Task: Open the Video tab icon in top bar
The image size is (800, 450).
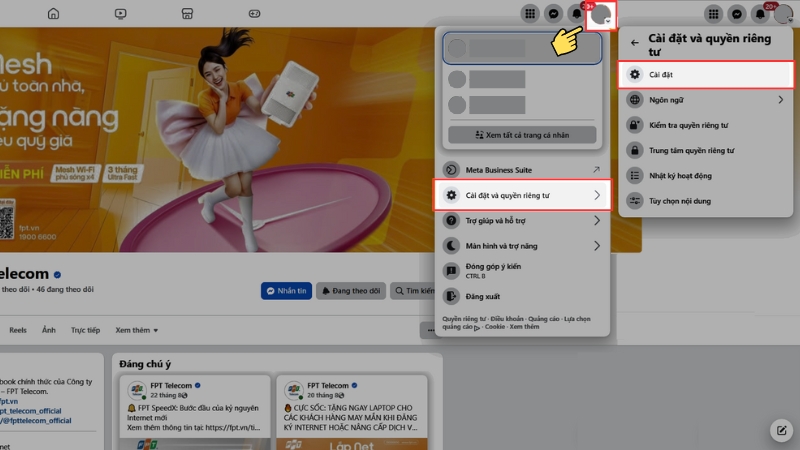Action: click(x=120, y=14)
